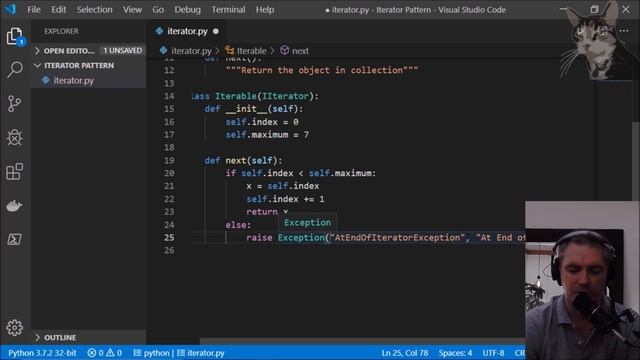Image resolution: width=640 pixels, height=360 pixels.
Task: Click the horizontal scrollbar below the editor
Action: [x=362, y=341]
